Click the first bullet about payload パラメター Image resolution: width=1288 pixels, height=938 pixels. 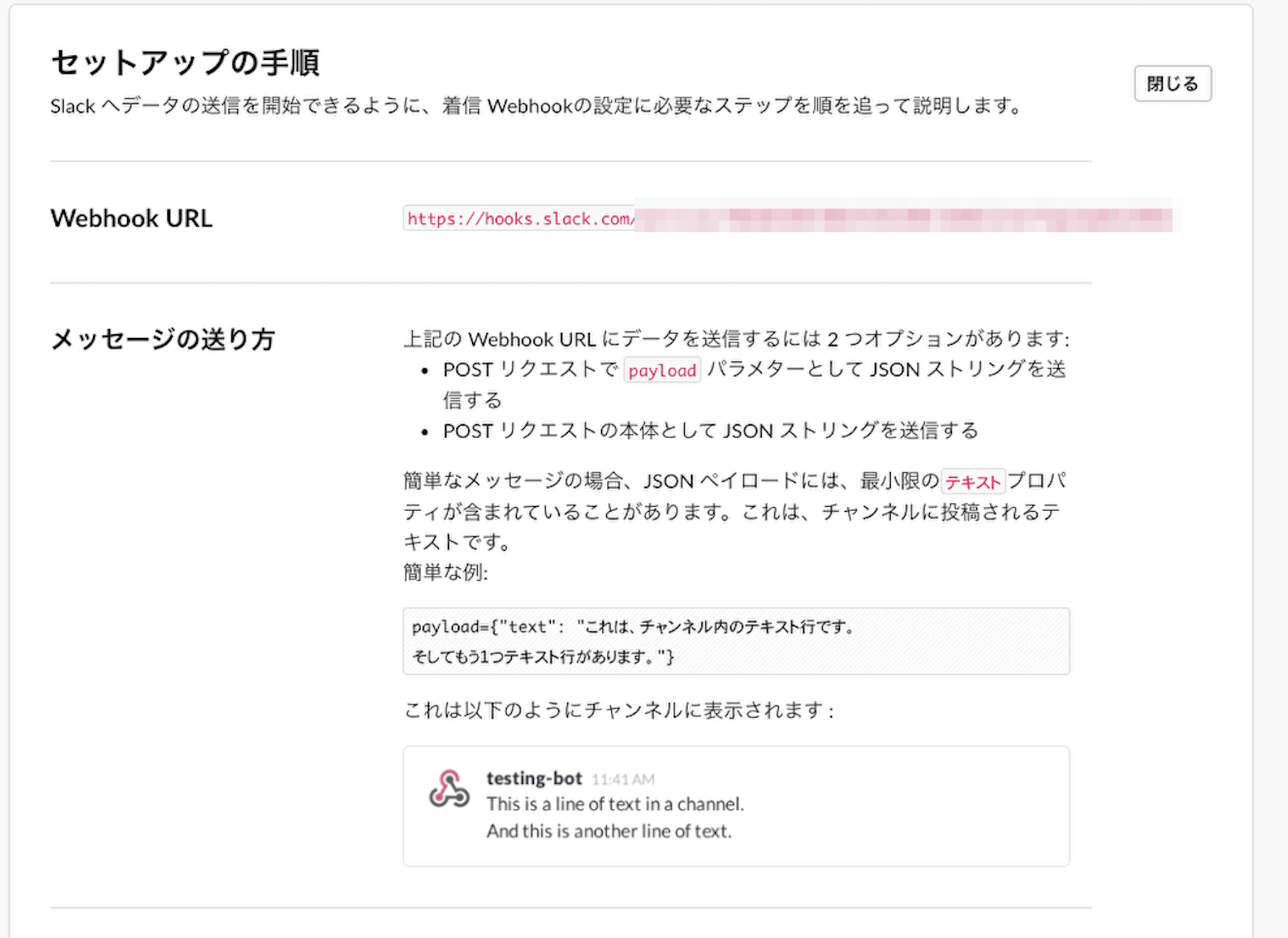pos(753,370)
